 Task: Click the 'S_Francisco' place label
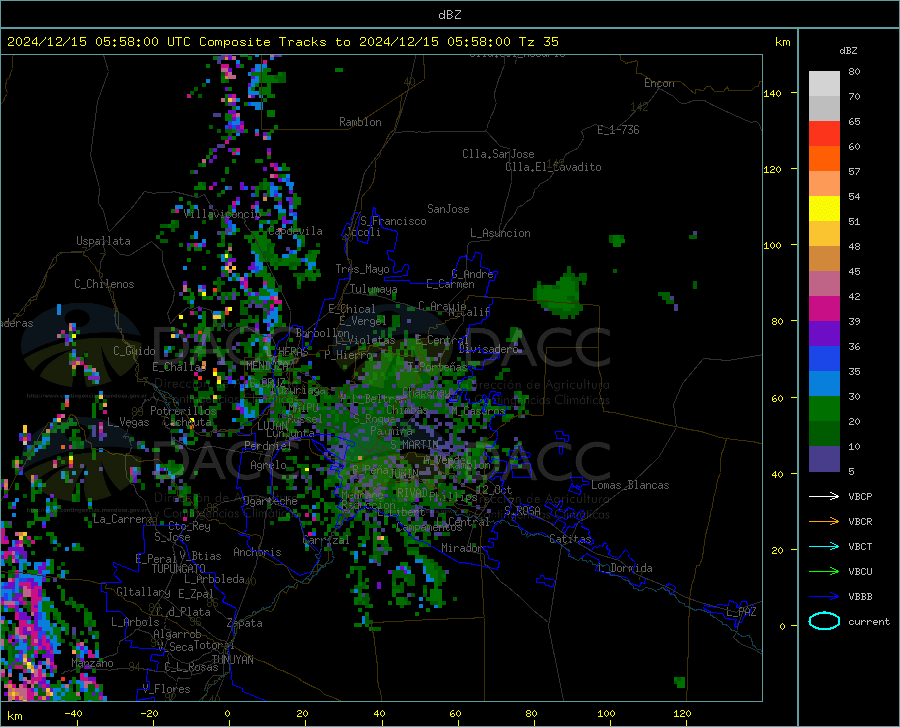click(393, 221)
